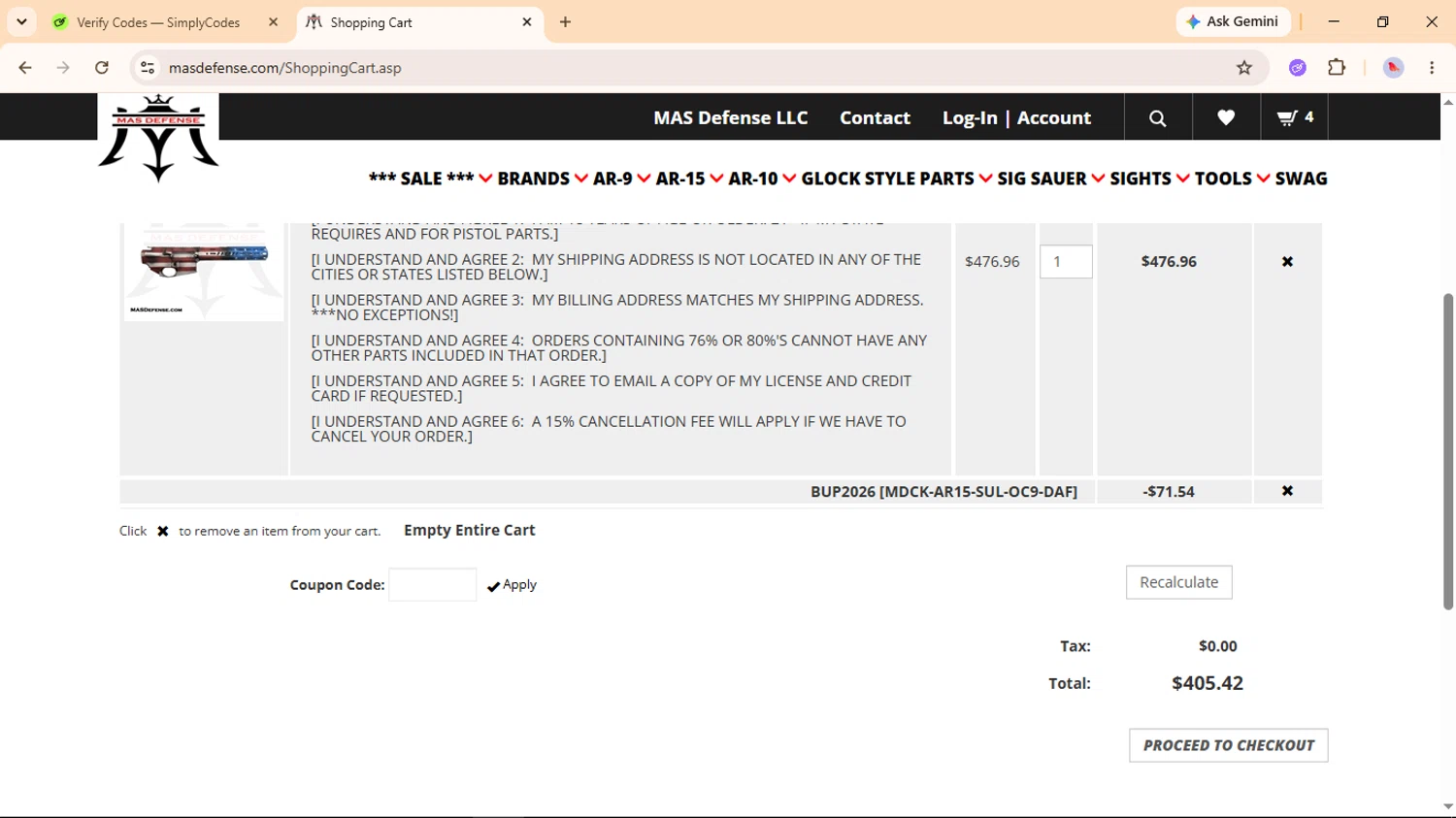
Task: Click the address bar URL
Action: point(285,68)
